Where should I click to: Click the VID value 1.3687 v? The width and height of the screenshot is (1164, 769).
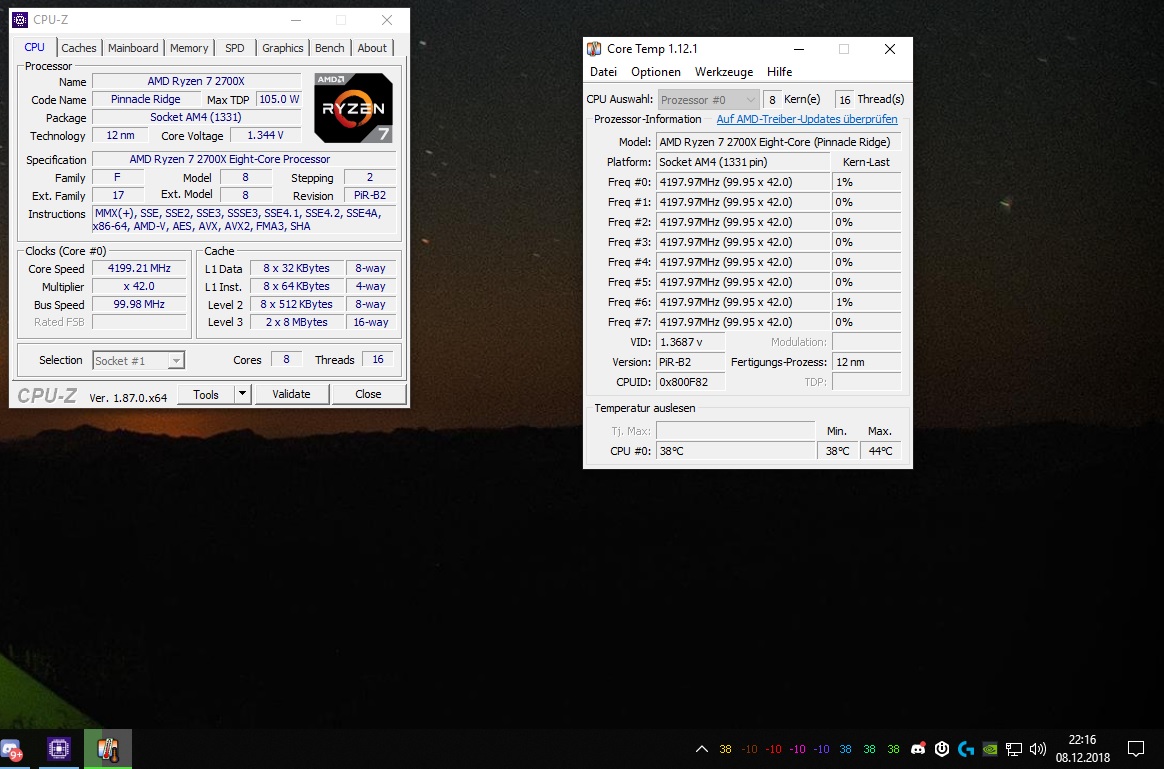pyautogui.click(x=690, y=342)
